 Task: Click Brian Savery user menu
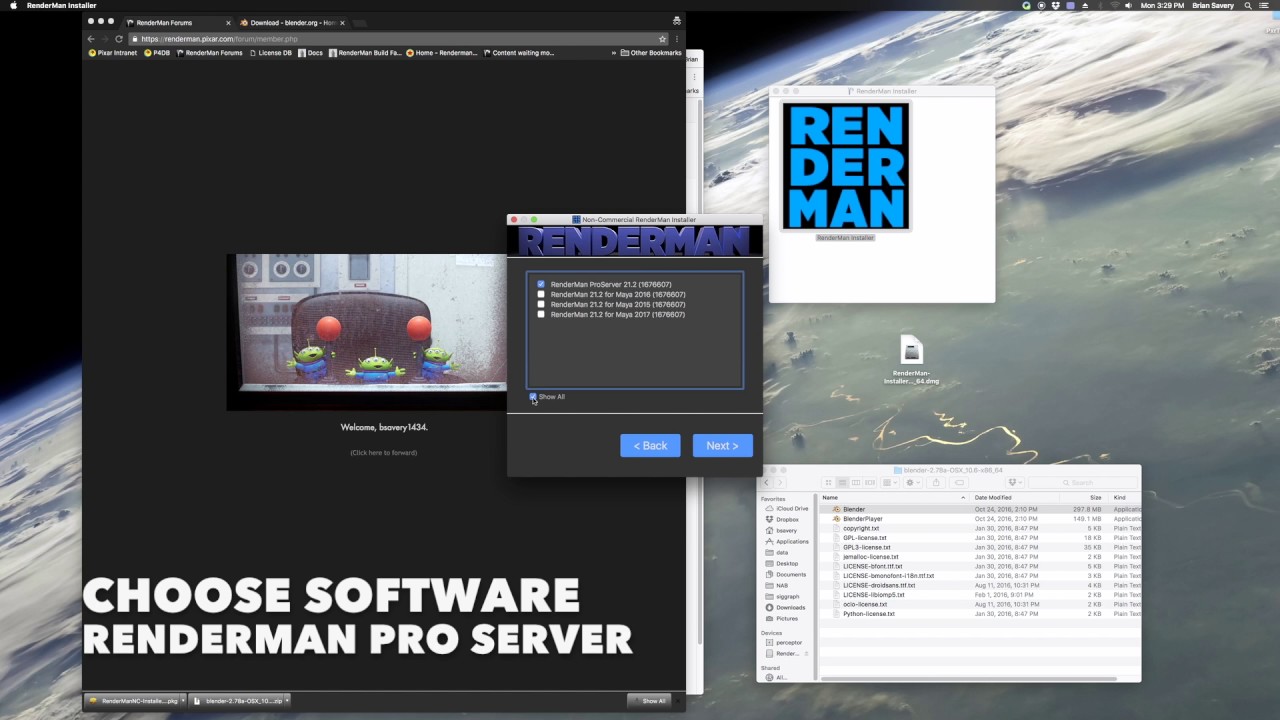(1213, 5)
